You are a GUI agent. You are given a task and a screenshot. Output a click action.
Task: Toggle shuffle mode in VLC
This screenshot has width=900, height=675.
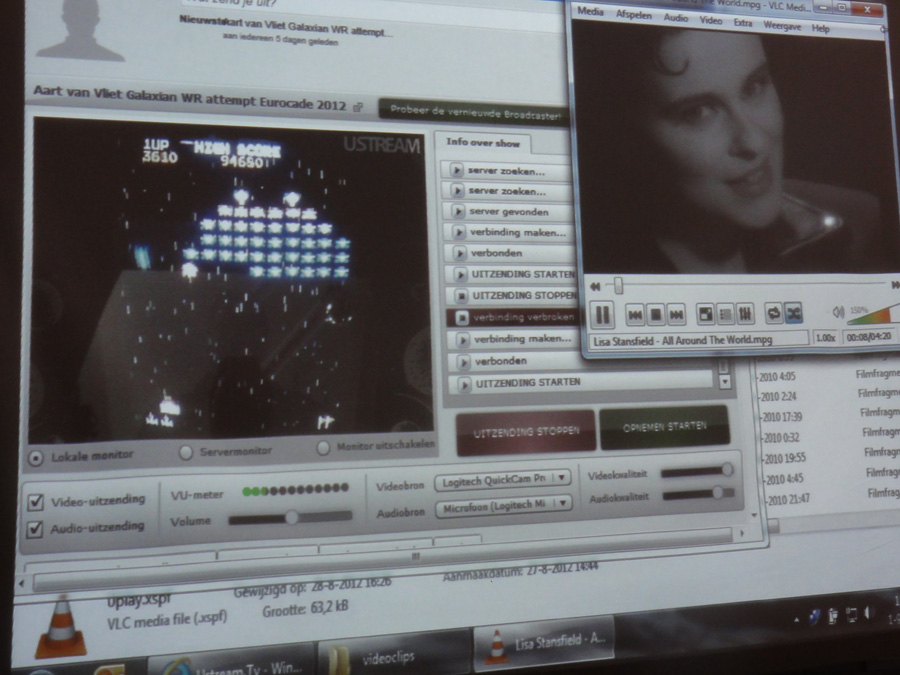tap(794, 313)
